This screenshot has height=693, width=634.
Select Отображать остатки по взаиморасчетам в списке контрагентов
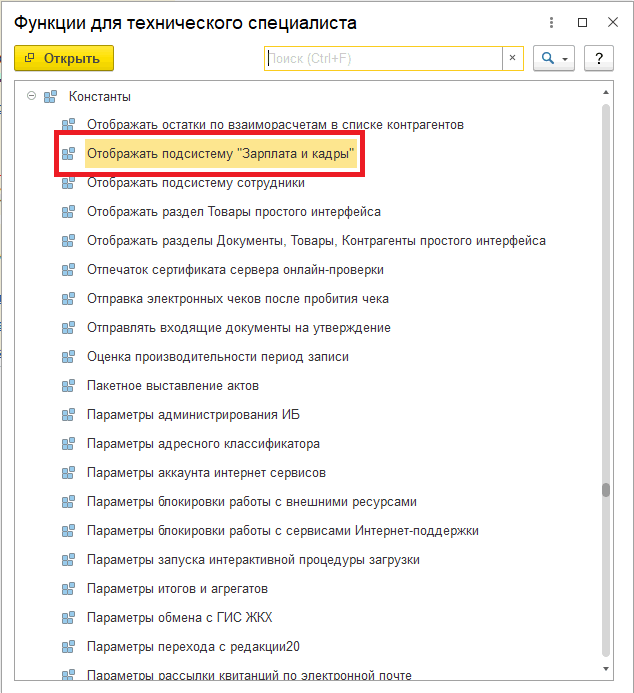(275, 125)
